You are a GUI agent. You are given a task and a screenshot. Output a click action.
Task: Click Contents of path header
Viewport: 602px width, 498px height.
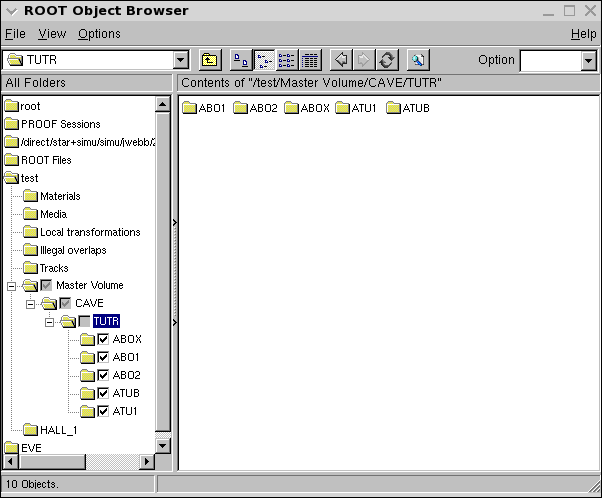pos(388,83)
